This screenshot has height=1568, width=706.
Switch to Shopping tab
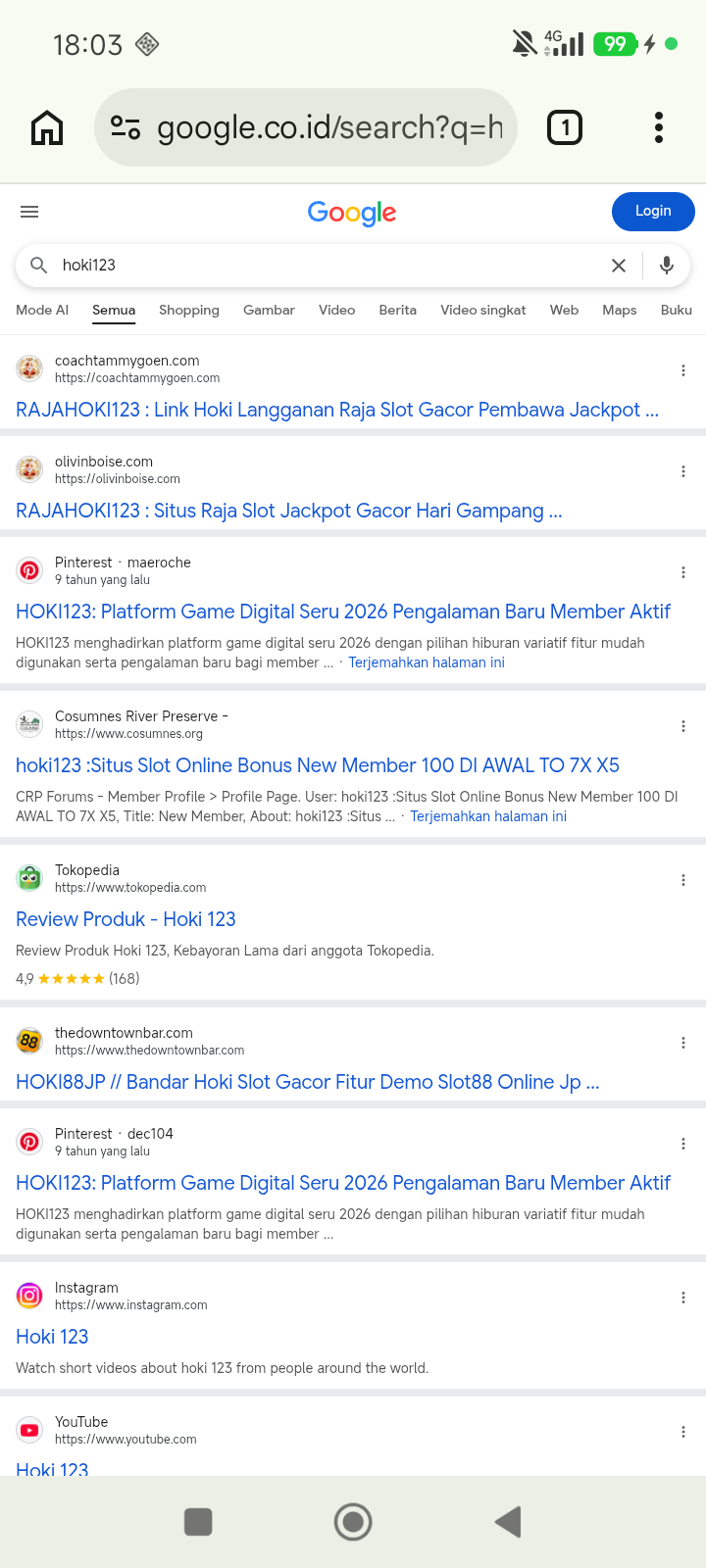189,310
